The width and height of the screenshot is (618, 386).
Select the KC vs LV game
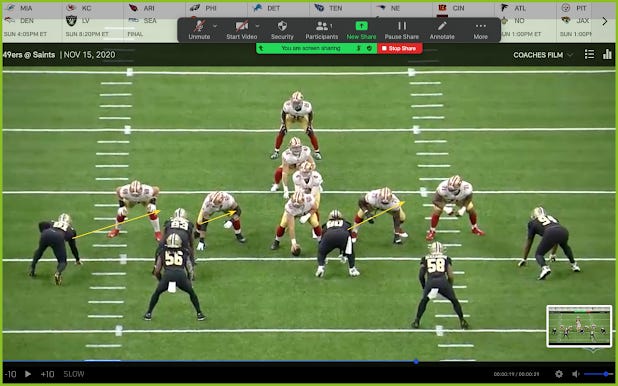coord(93,21)
